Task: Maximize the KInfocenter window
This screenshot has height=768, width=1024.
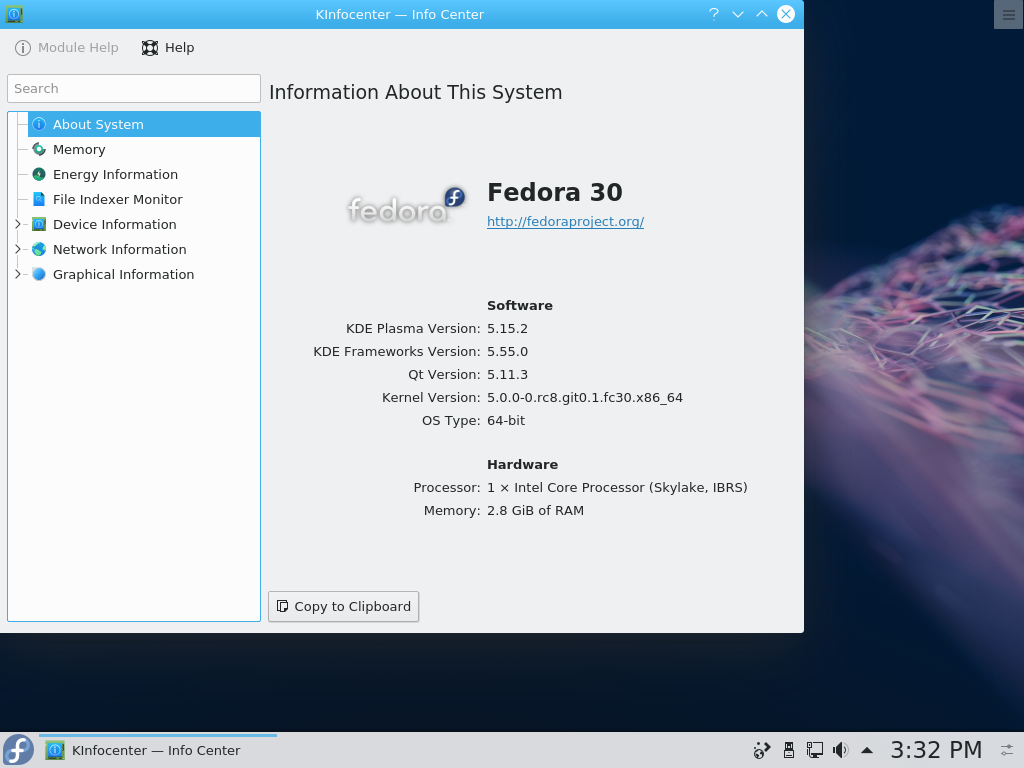Action: (x=762, y=14)
